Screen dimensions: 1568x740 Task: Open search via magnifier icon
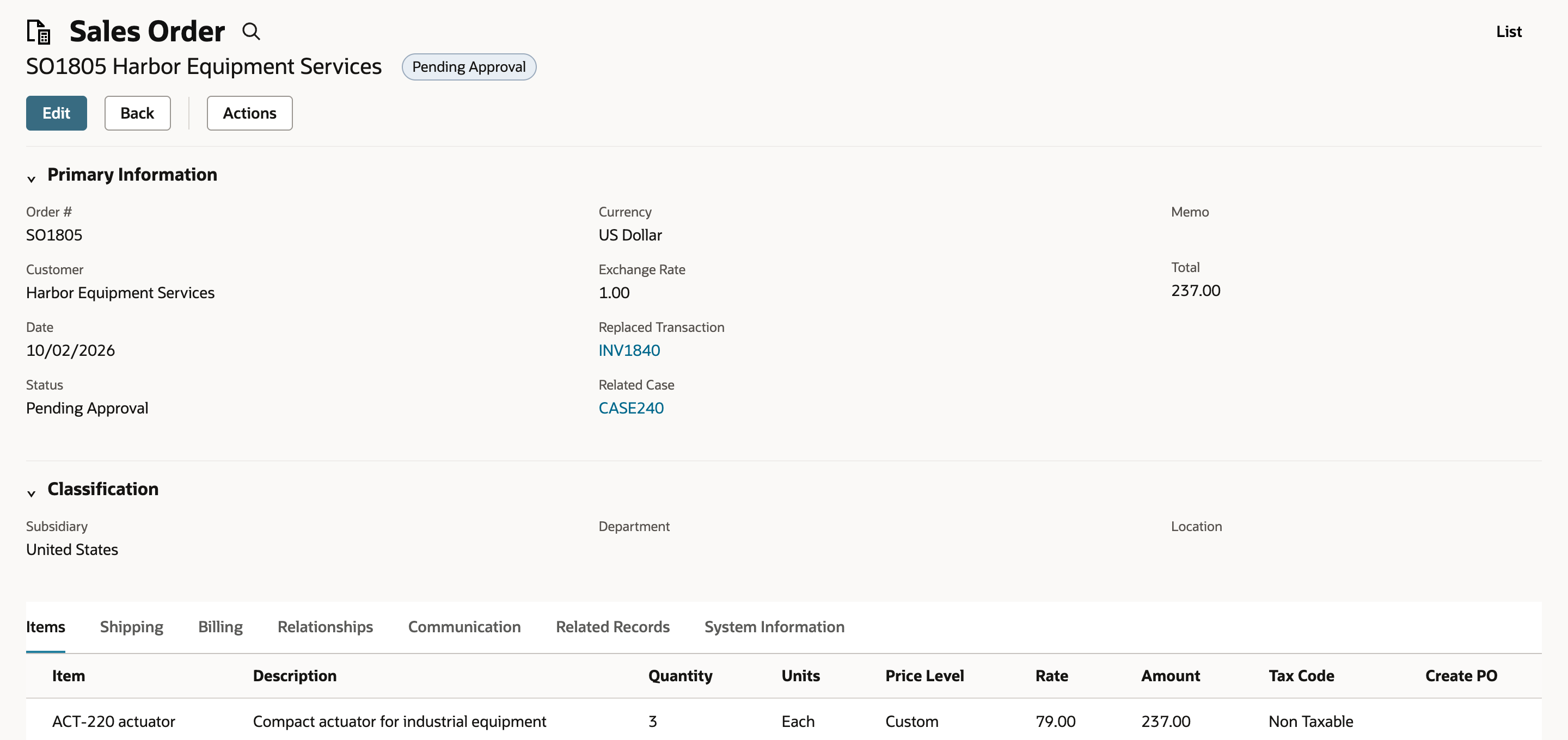click(x=251, y=31)
